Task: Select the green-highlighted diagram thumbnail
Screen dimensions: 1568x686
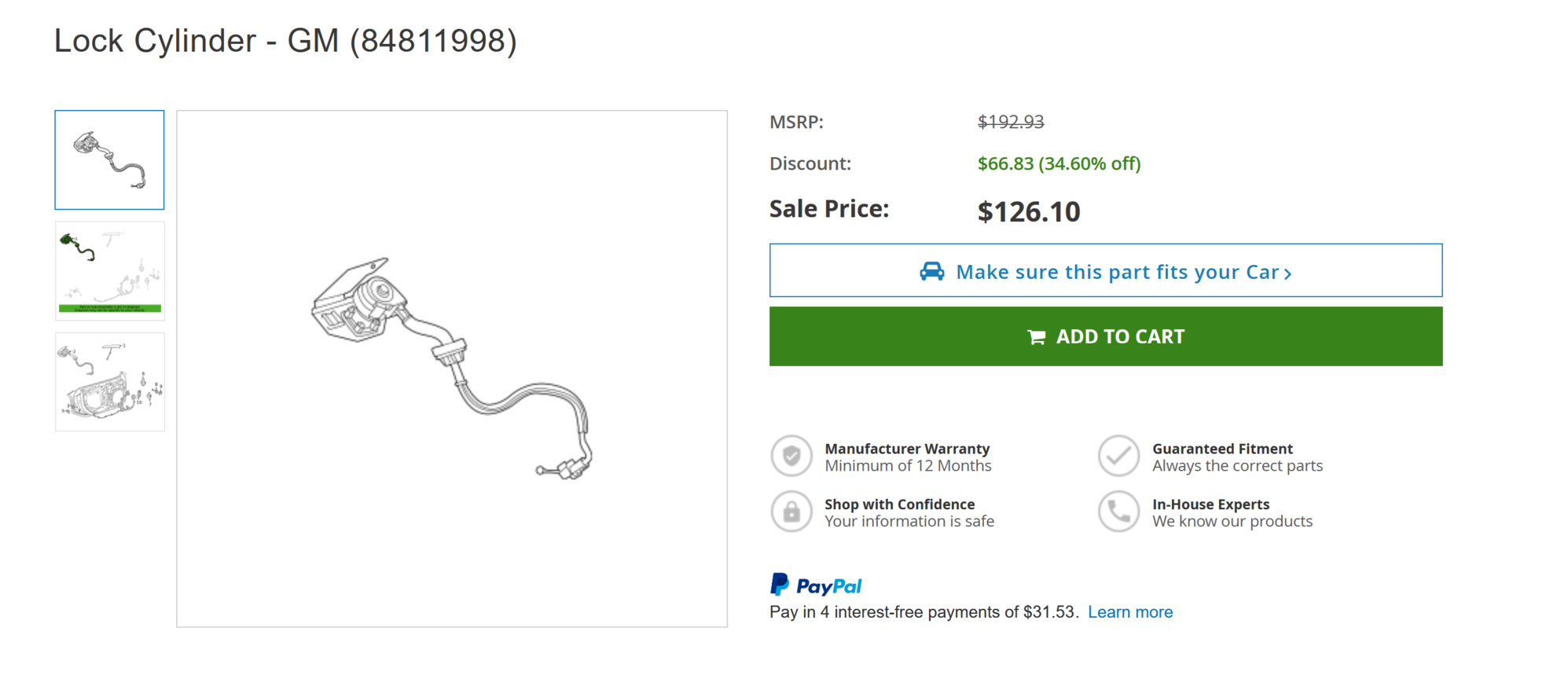Action: (x=110, y=271)
